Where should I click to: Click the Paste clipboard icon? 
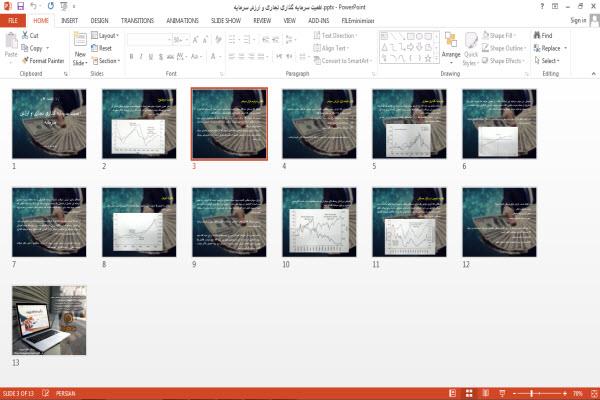tap(11, 41)
